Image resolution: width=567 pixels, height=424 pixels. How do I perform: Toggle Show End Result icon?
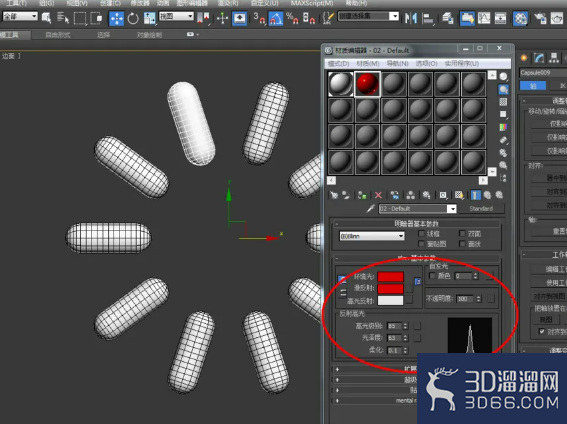[476, 195]
